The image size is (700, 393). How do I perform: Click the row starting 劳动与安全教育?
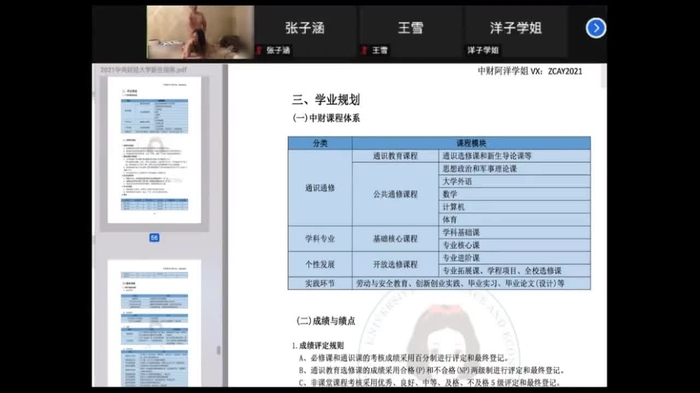471,283
